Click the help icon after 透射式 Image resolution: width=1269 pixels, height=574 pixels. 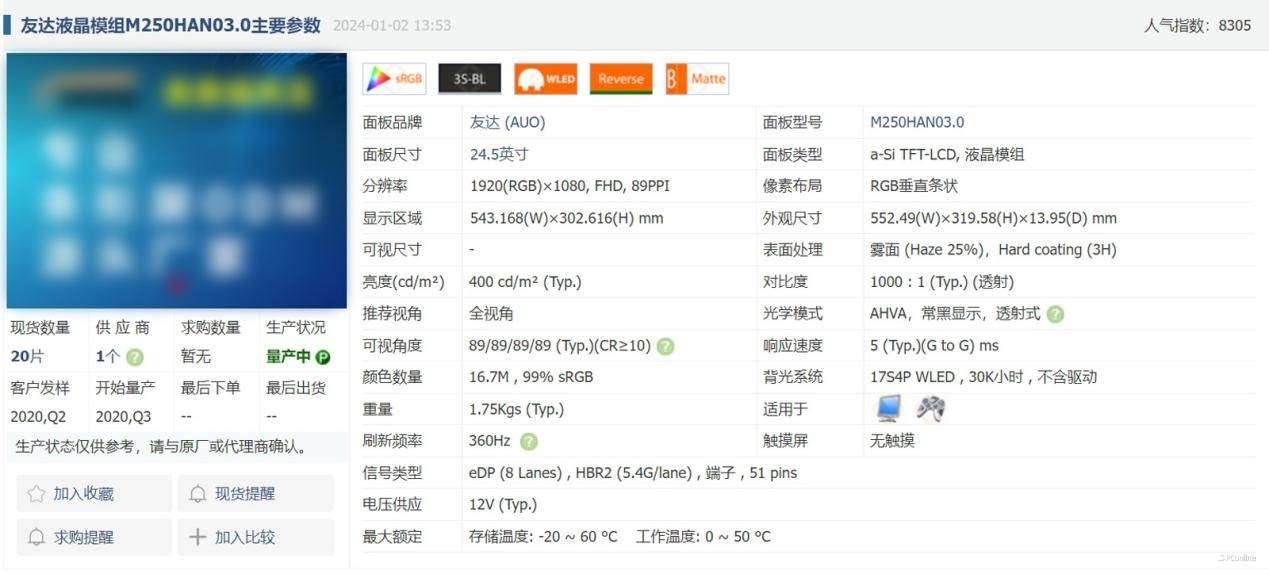coord(1055,314)
